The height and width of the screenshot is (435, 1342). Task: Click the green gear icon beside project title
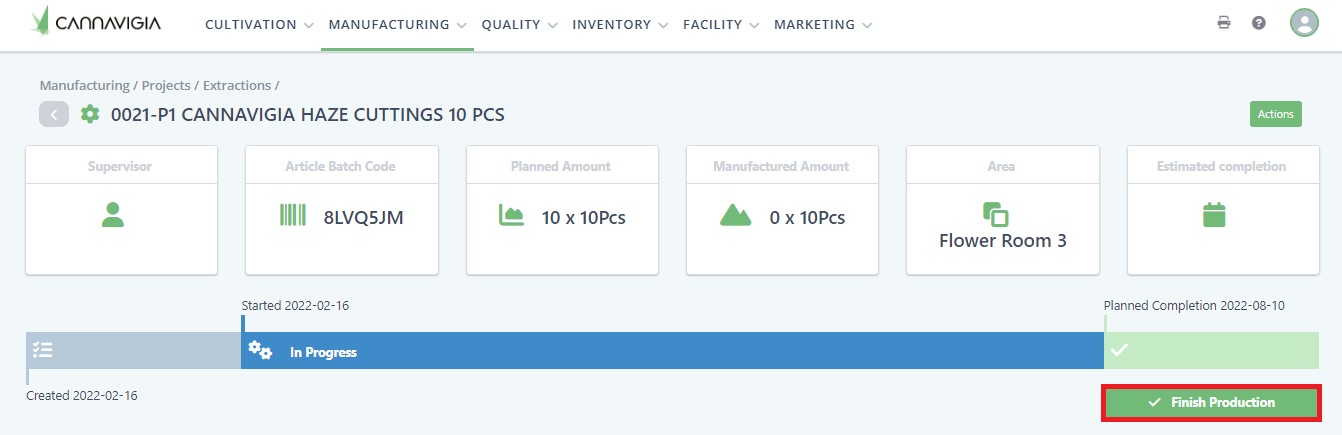(x=90, y=114)
